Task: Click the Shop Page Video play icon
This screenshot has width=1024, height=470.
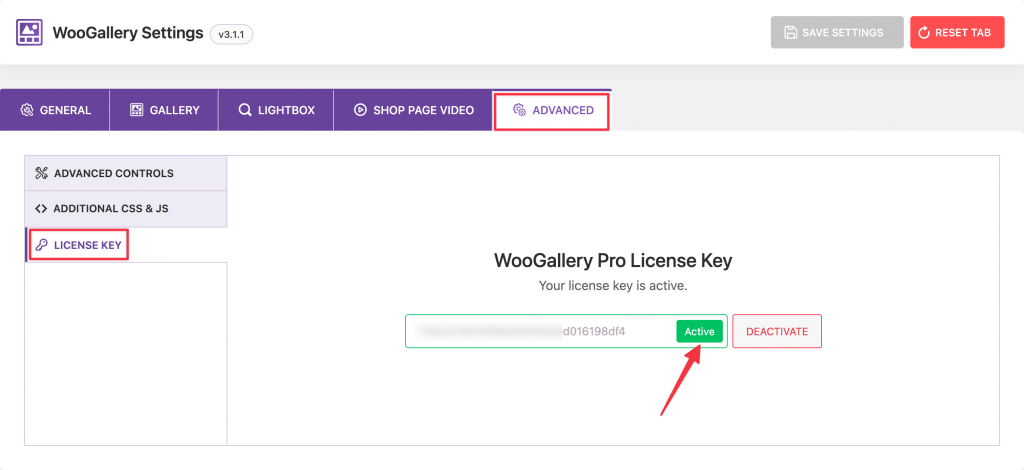Action: point(360,110)
